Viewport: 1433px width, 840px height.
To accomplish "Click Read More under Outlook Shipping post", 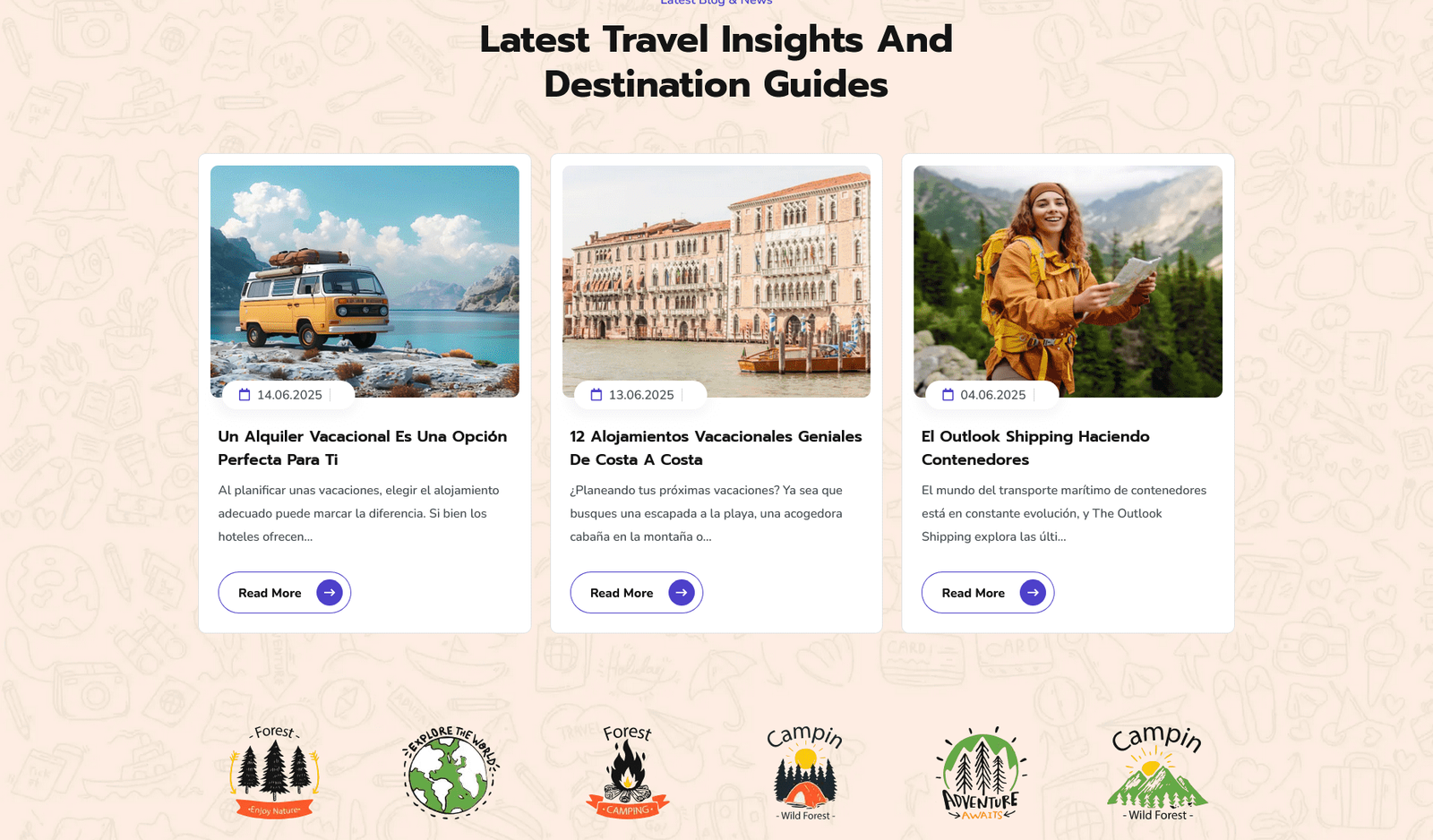I will [x=988, y=593].
